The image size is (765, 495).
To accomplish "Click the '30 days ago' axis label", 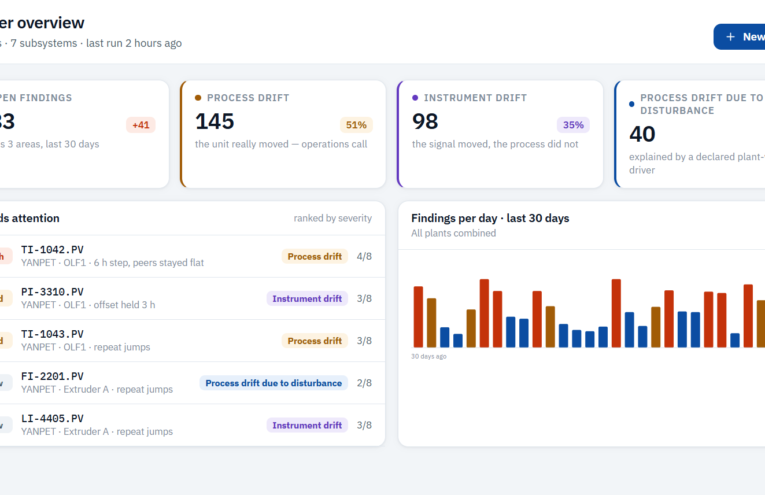I will point(429,356).
